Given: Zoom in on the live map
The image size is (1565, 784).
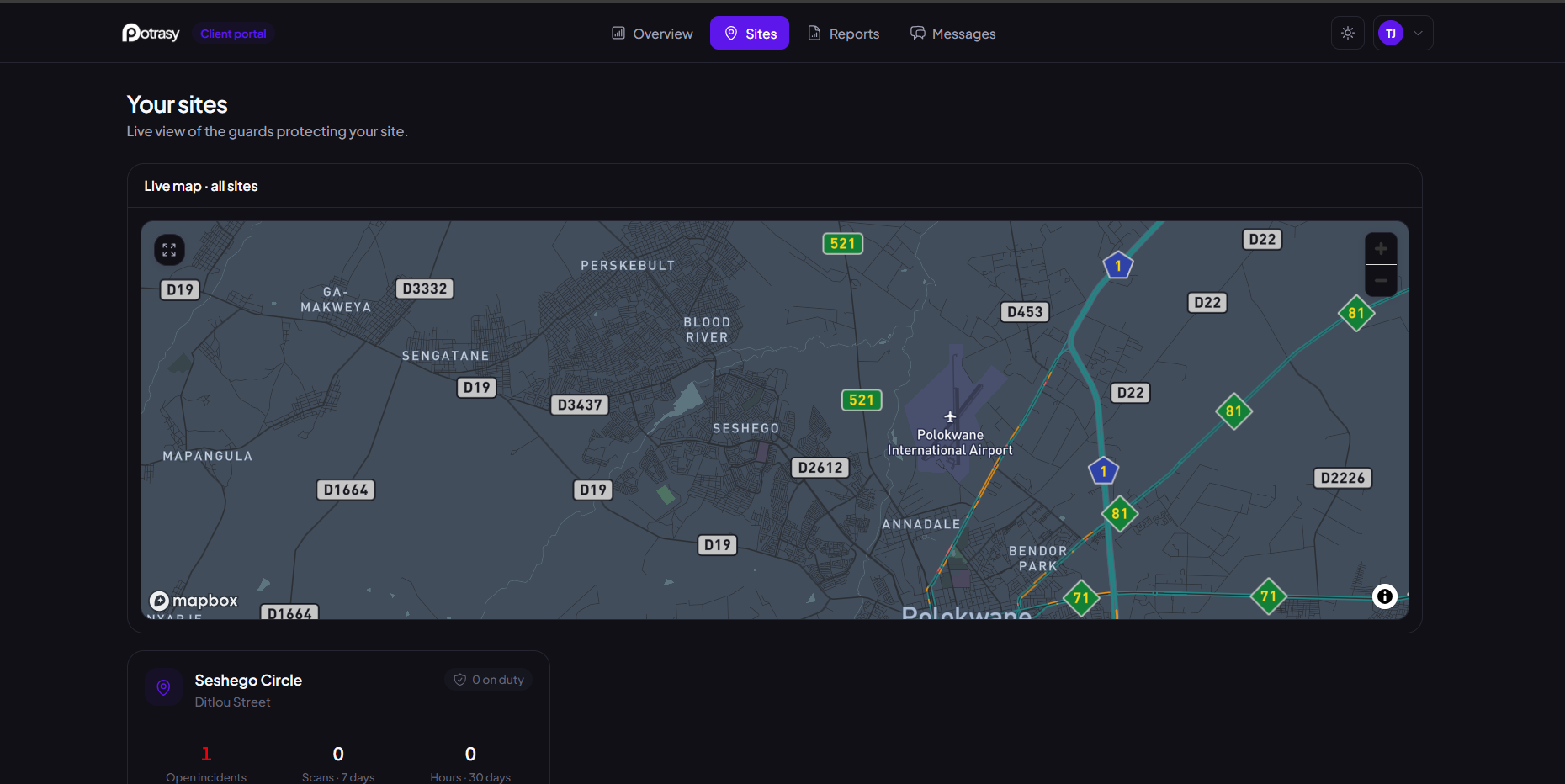Looking at the screenshot, I should coord(1381,249).
